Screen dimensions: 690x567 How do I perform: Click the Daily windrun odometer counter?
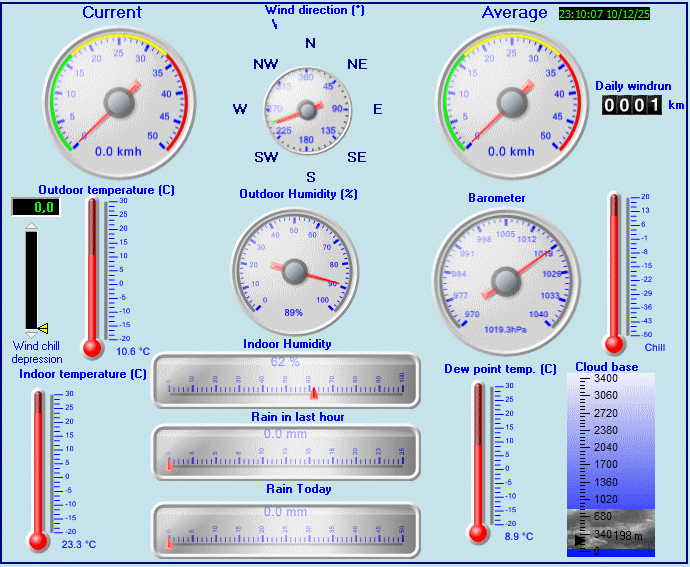pyautogui.click(x=632, y=105)
